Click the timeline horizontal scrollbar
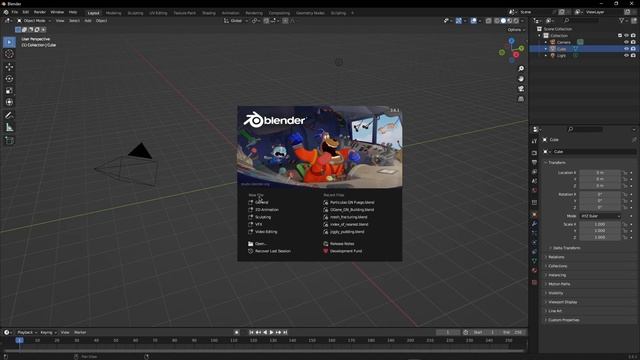The width and height of the screenshot is (640, 360). (x=264, y=351)
